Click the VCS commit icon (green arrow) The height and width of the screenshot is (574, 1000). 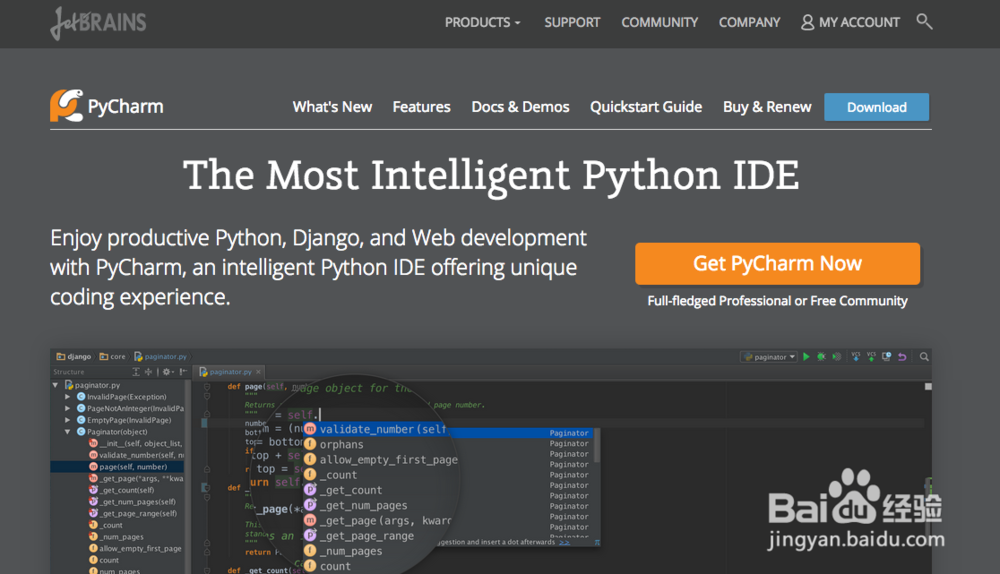coord(871,357)
